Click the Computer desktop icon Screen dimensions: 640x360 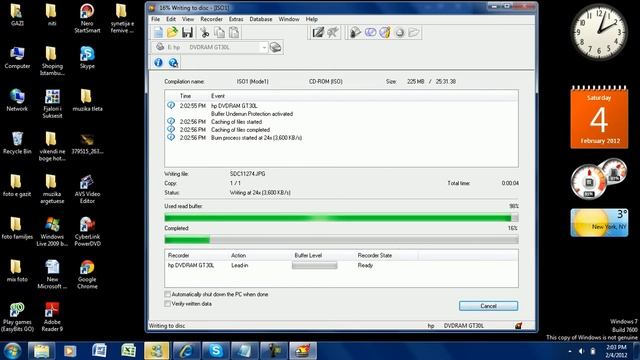coord(17,57)
